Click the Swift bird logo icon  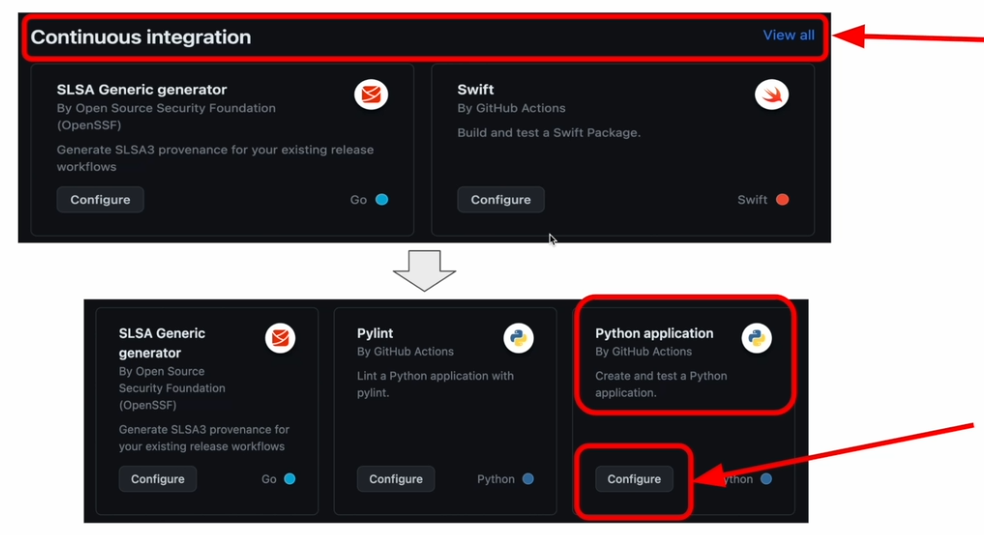tap(771, 95)
